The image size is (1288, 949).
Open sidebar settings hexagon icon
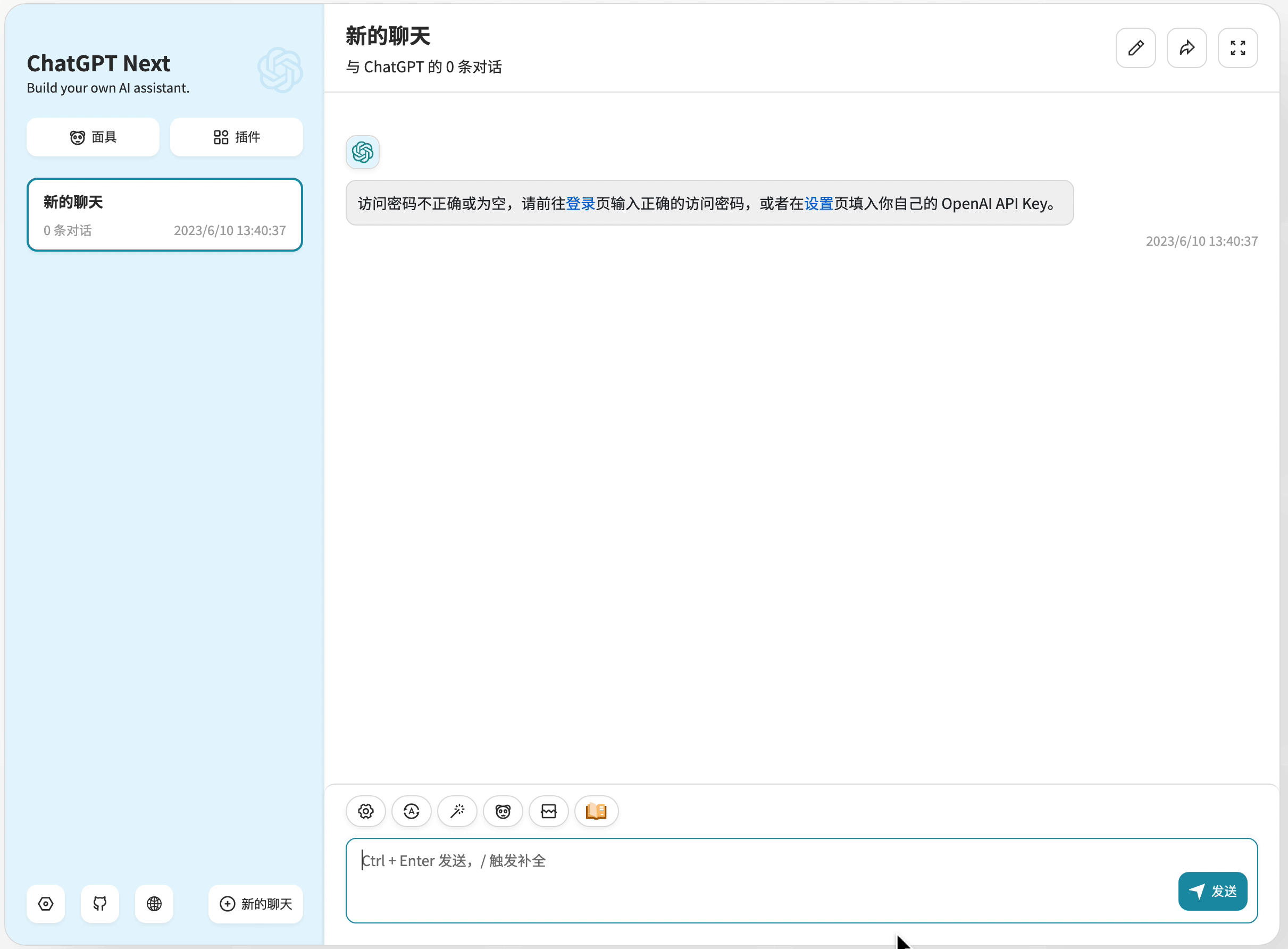46,904
